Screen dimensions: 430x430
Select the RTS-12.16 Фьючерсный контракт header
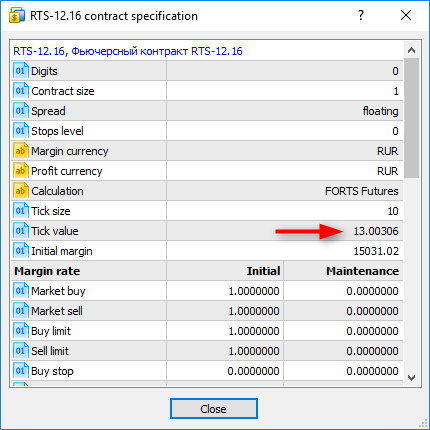[x=128, y=51]
